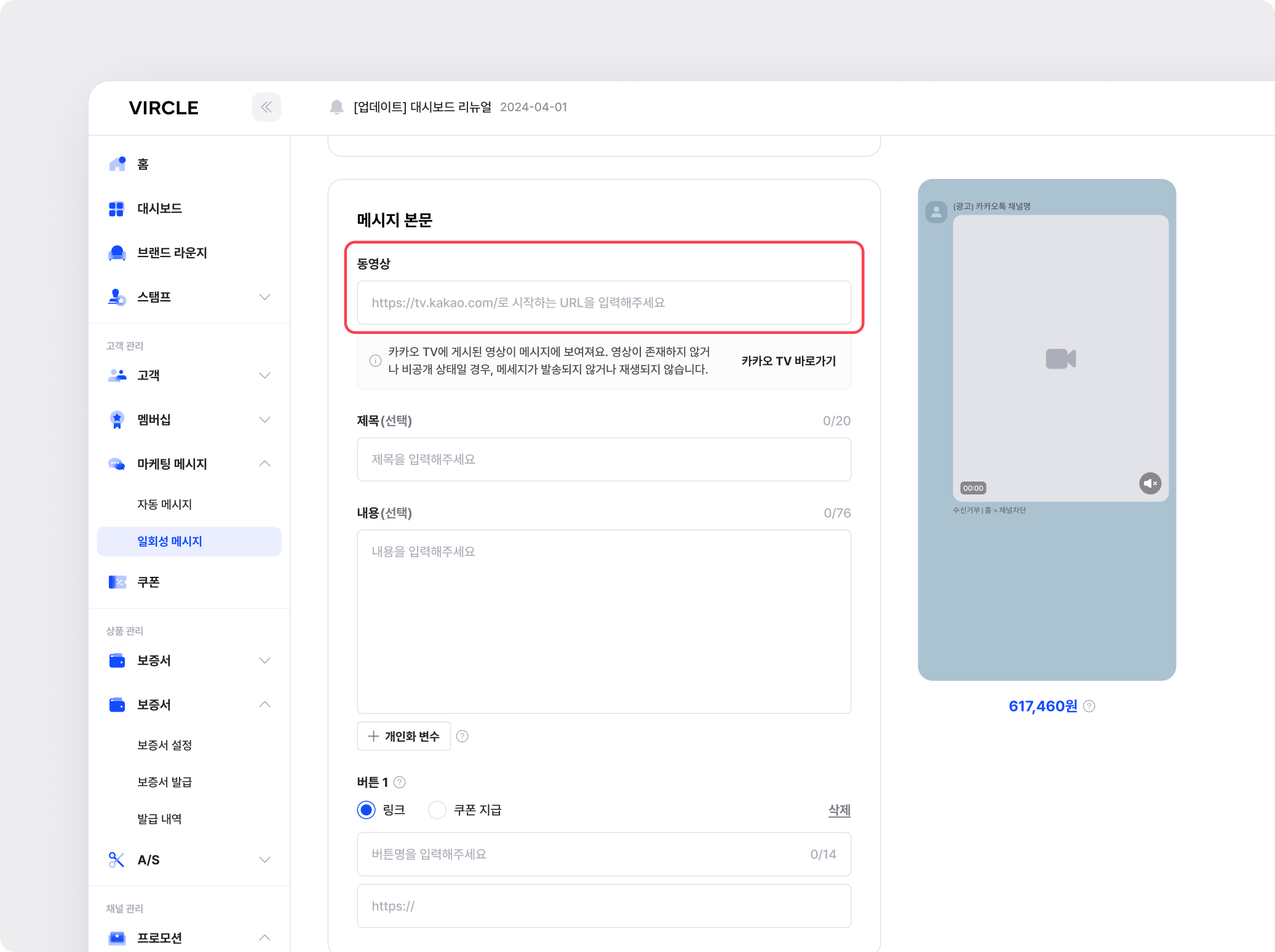
Task: Click the 동영상 URL input field
Action: [603, 303]
